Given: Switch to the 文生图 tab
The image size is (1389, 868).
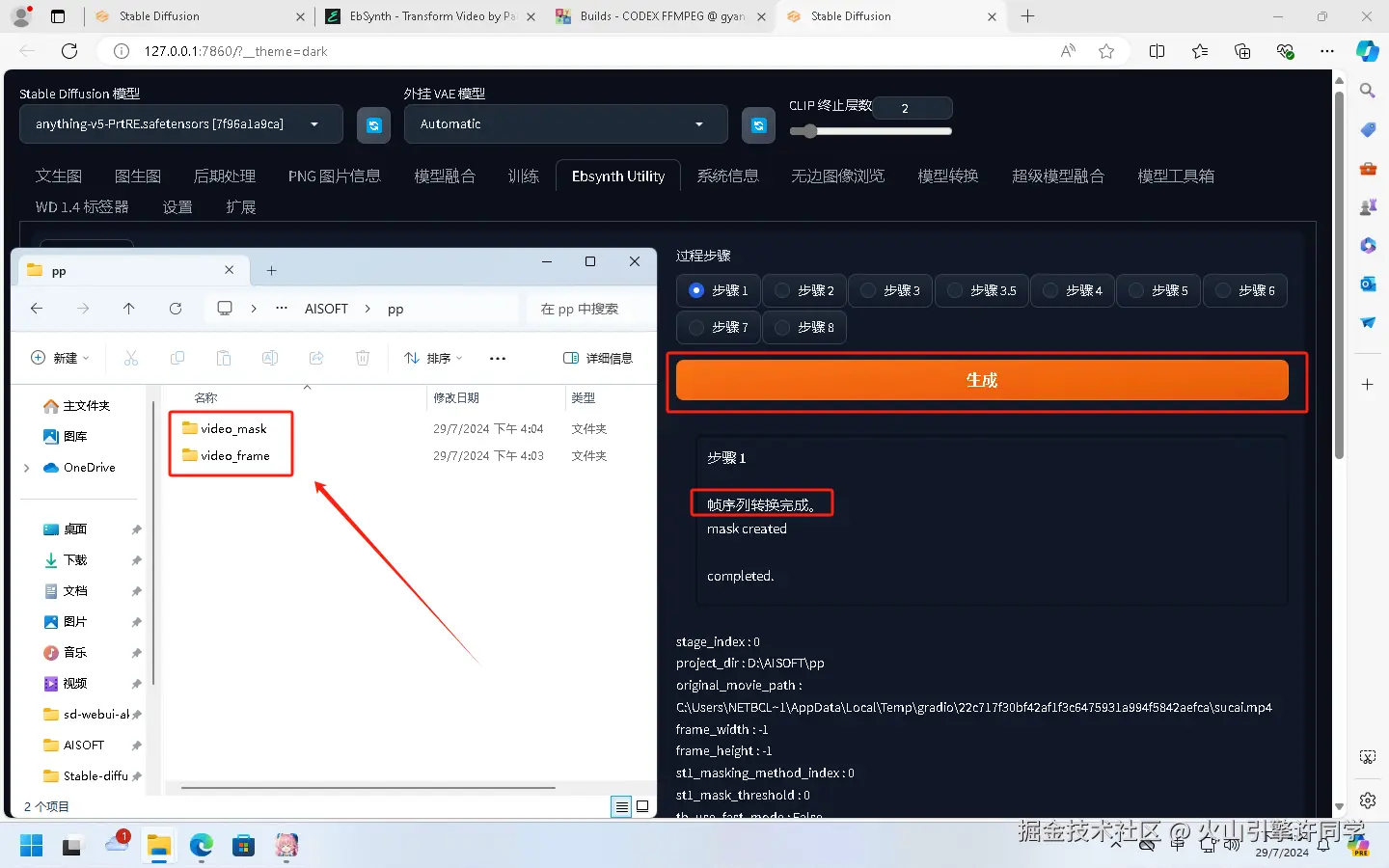Looking at the screenshot, I should [59, 176].
